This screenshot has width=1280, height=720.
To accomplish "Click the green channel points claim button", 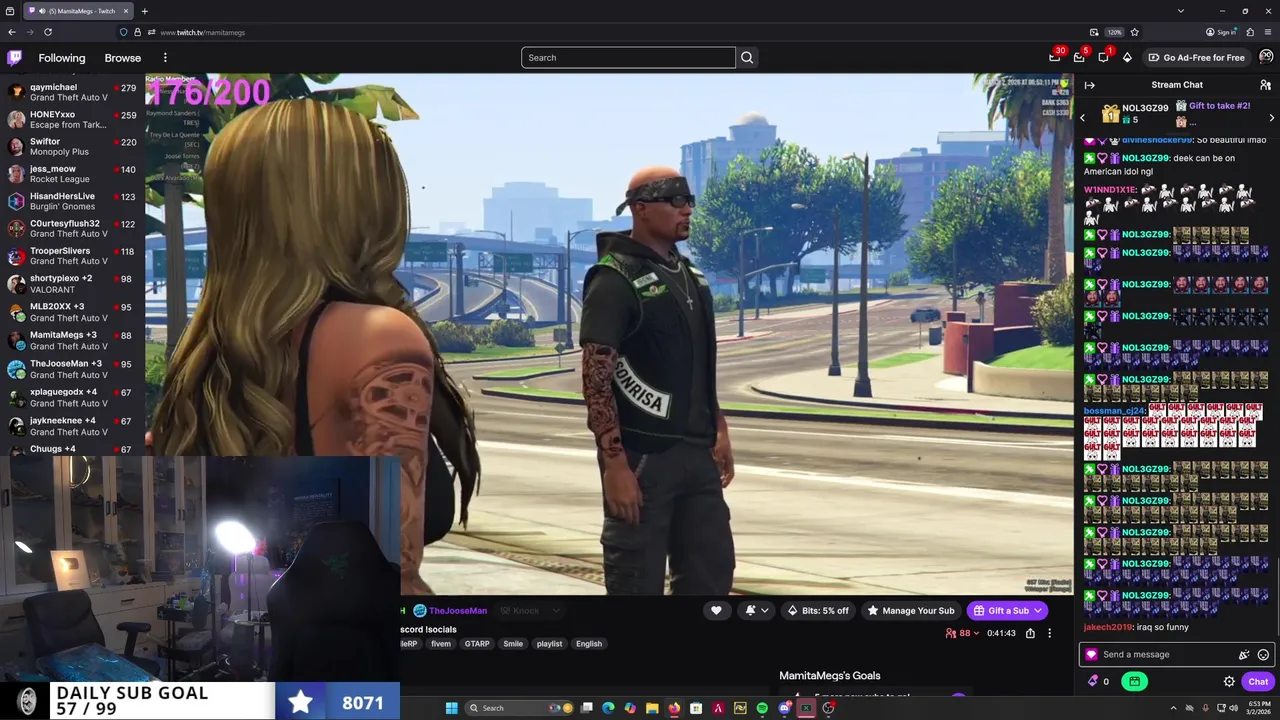I will click(1134, 681).
